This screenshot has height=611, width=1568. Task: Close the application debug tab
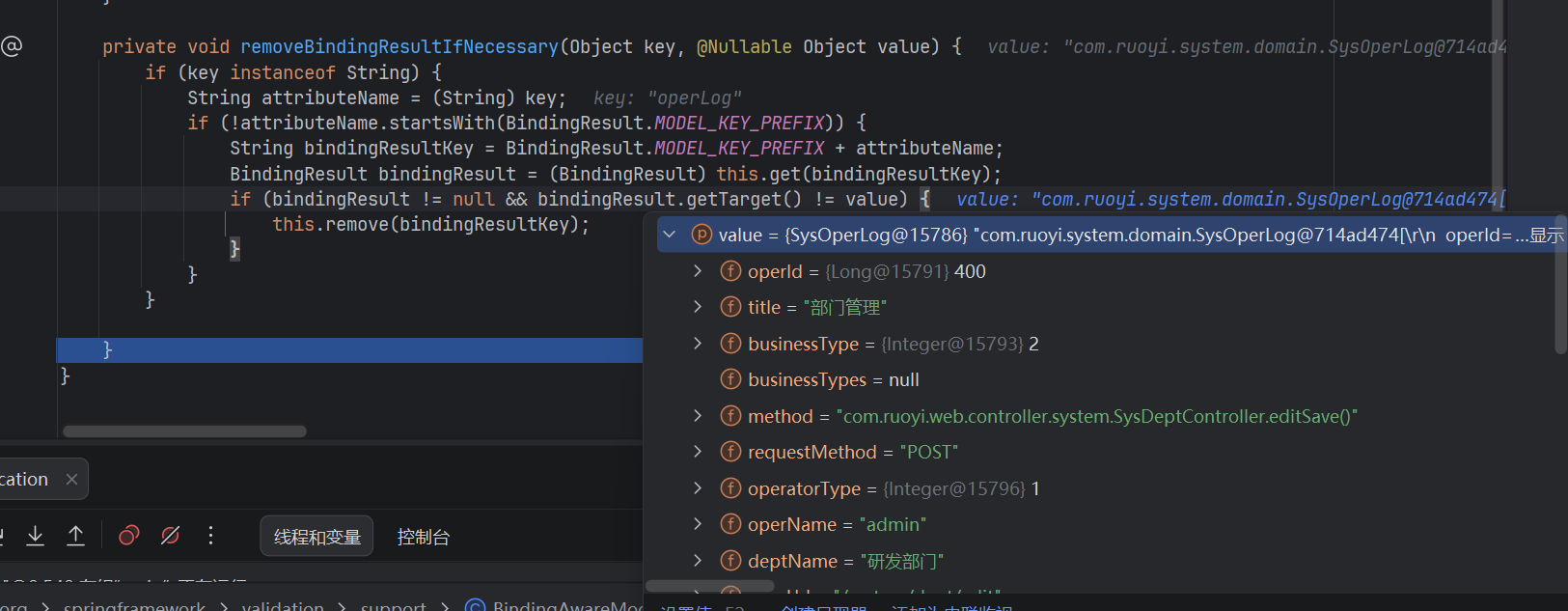[71, 479]
